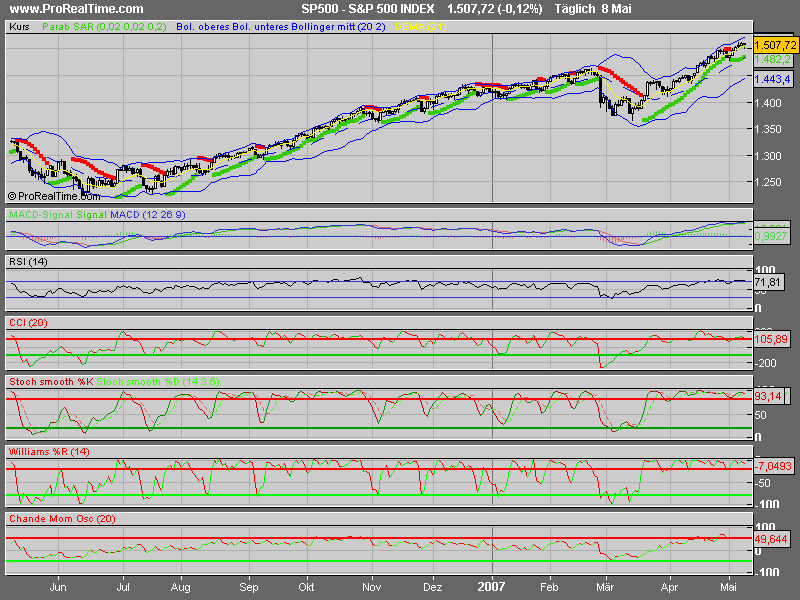This screenshot has width=800, height=600.
Task: Click the green 1.482,2 price tag
Action: (772, 60)
